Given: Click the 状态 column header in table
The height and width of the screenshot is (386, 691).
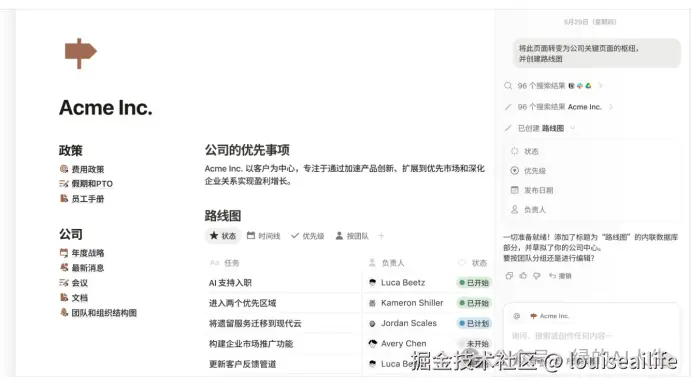Looking at the screenshot, I should [x=473, y=263].
